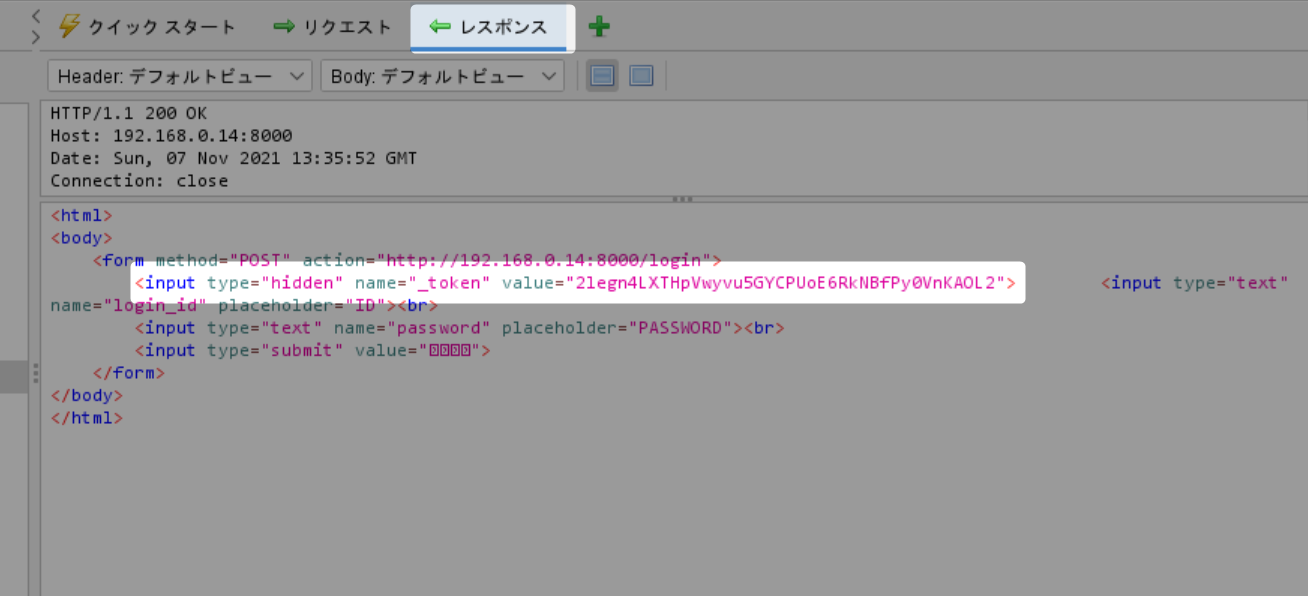1308x596 pixels.
Task: Open the クイック スタート tab
Action: click(147, 27)
